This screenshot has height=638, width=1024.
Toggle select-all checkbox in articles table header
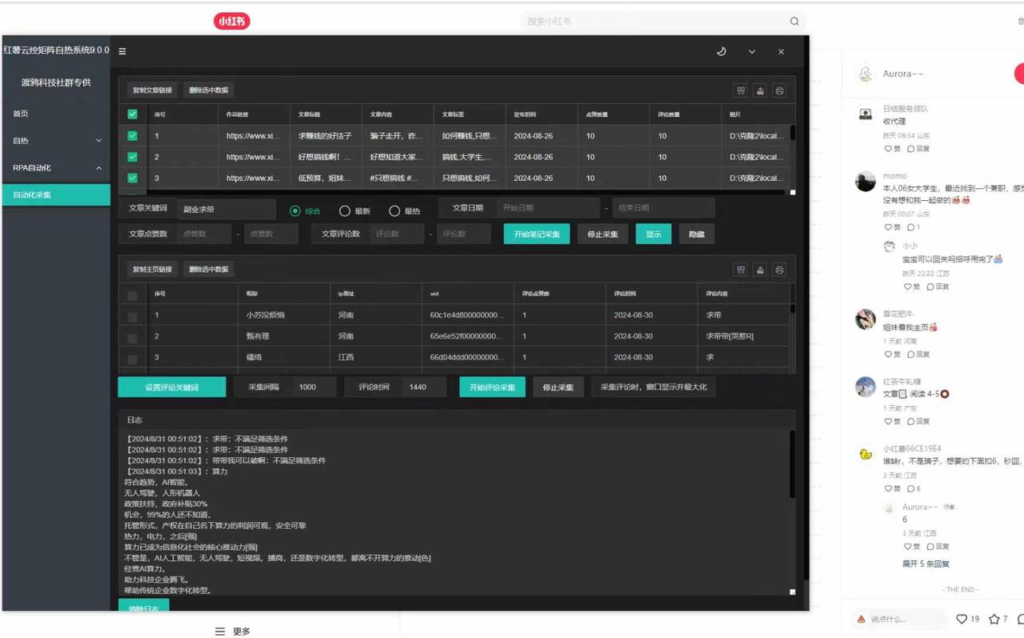133,114
